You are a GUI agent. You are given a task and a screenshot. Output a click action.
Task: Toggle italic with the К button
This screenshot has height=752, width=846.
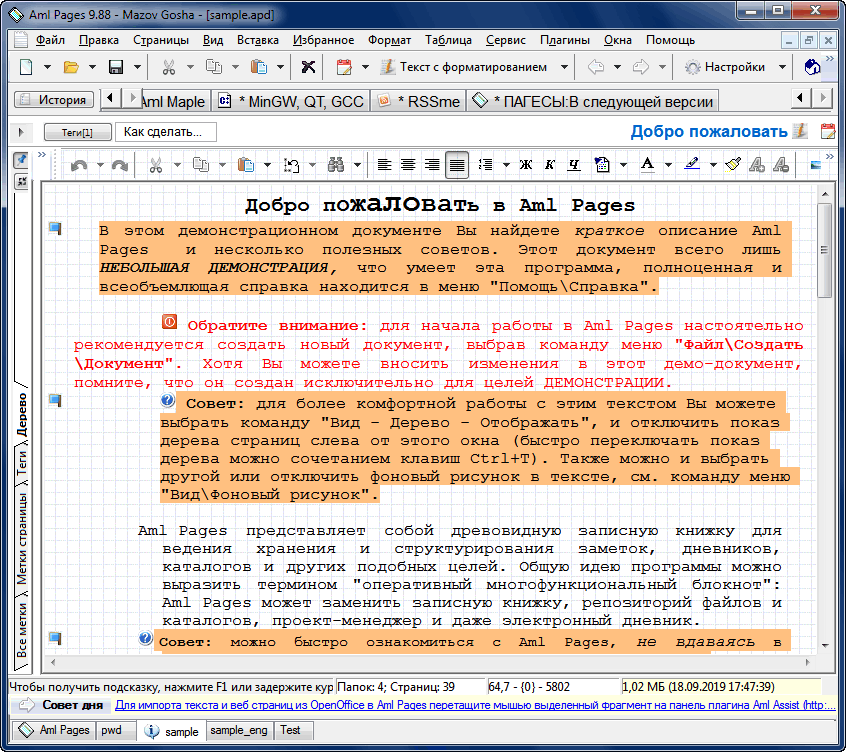[550, 165]
